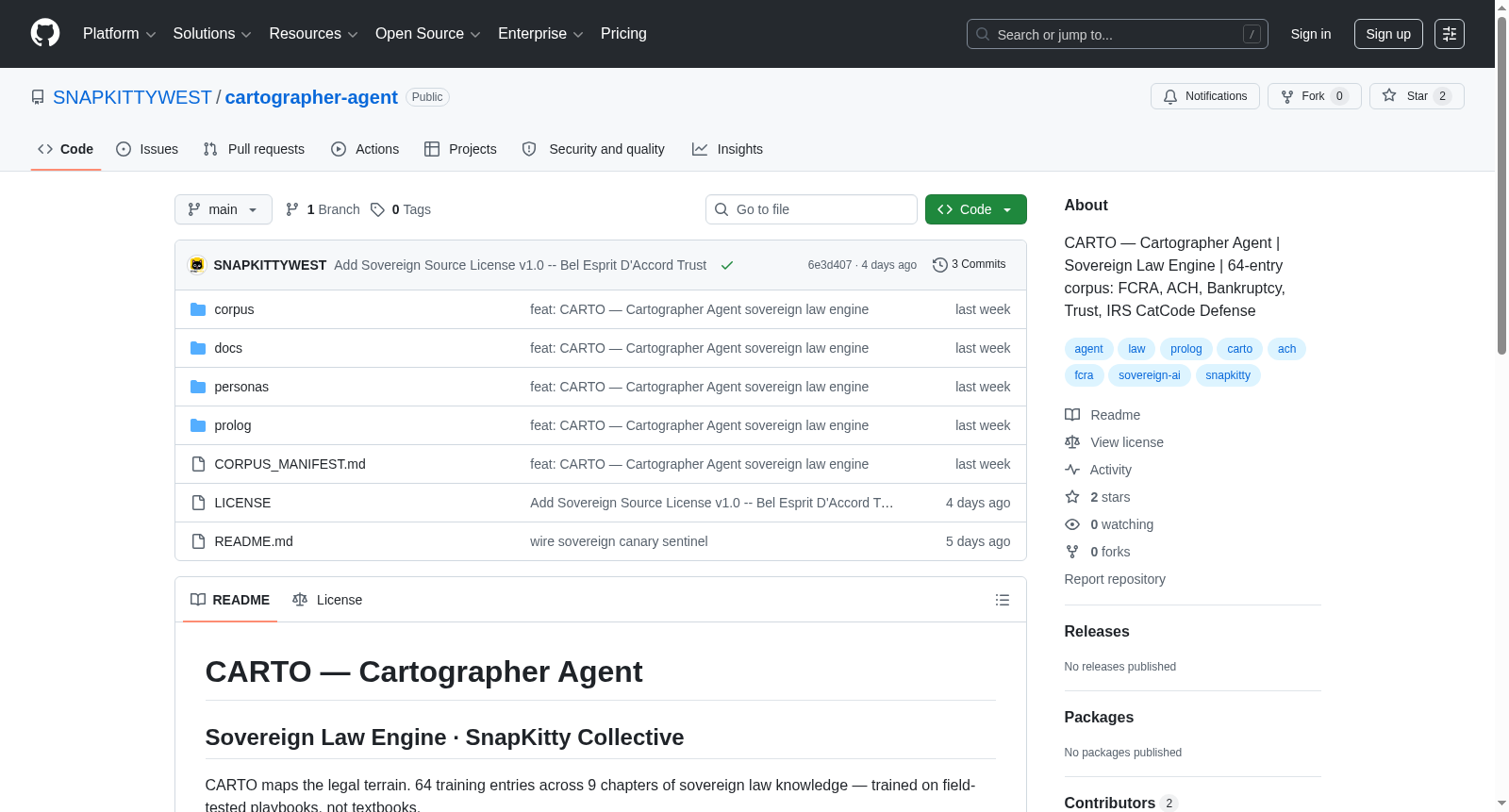The height and width of the screenshot is (812, 1509).
Task: Click the sovereign-ai topic tag
Action: coord(1150,375)
